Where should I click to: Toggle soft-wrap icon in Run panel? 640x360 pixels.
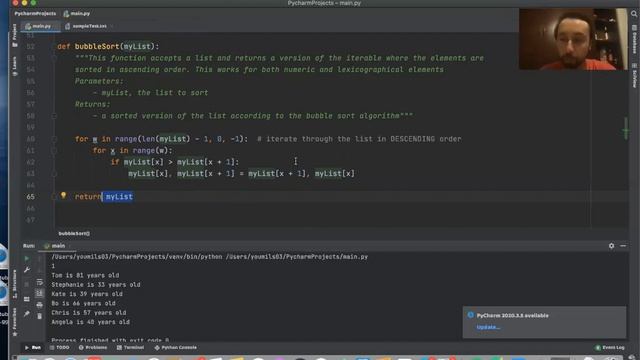pyautogui.click(x=40, y=282)
